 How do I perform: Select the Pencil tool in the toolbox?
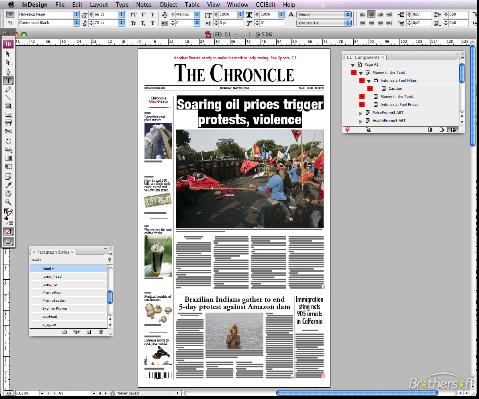(8, 89)
